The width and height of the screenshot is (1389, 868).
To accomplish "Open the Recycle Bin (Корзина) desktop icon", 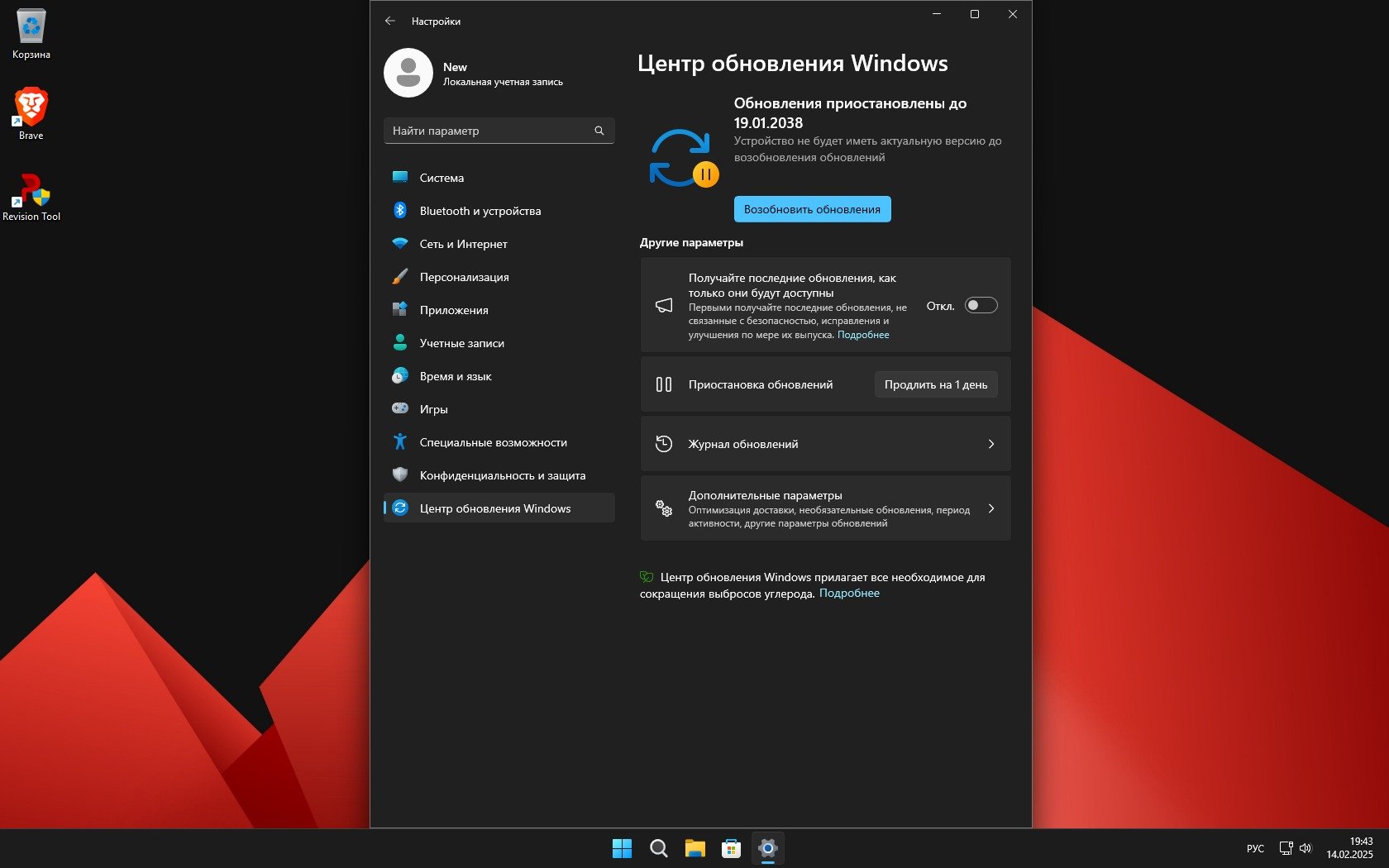I will point(31,35).
